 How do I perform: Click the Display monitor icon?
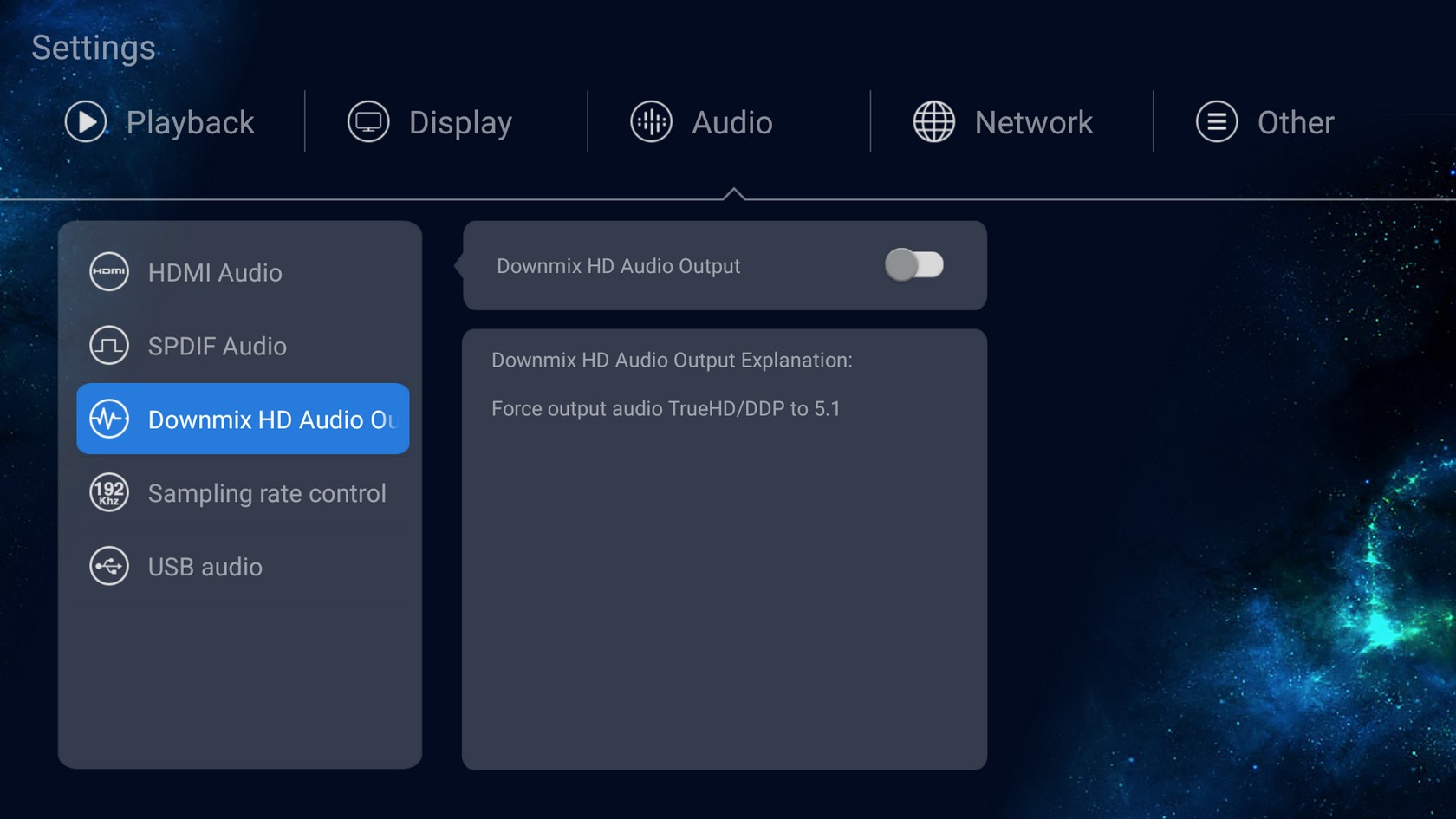tap(368, 122)
